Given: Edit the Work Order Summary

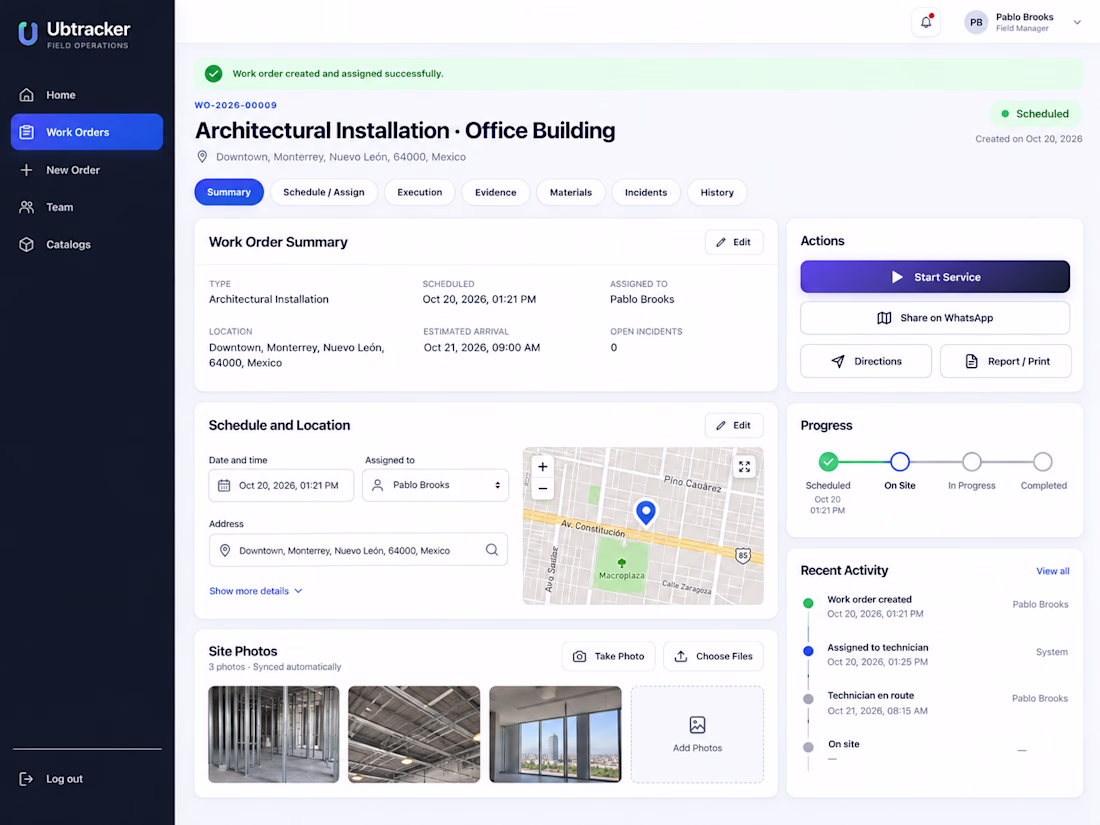Looking at the screenshot, I should click(734, 242).
